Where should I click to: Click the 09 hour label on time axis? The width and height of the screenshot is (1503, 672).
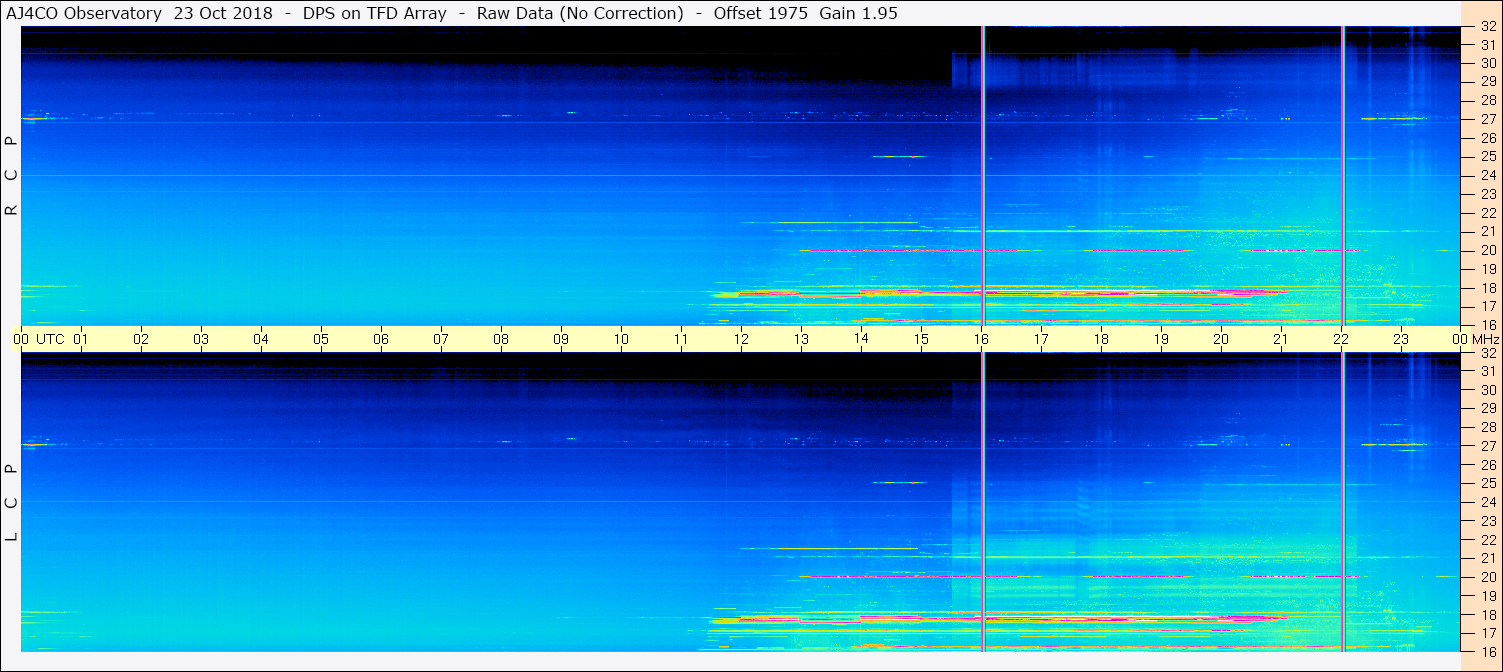(x=561, y=339)
